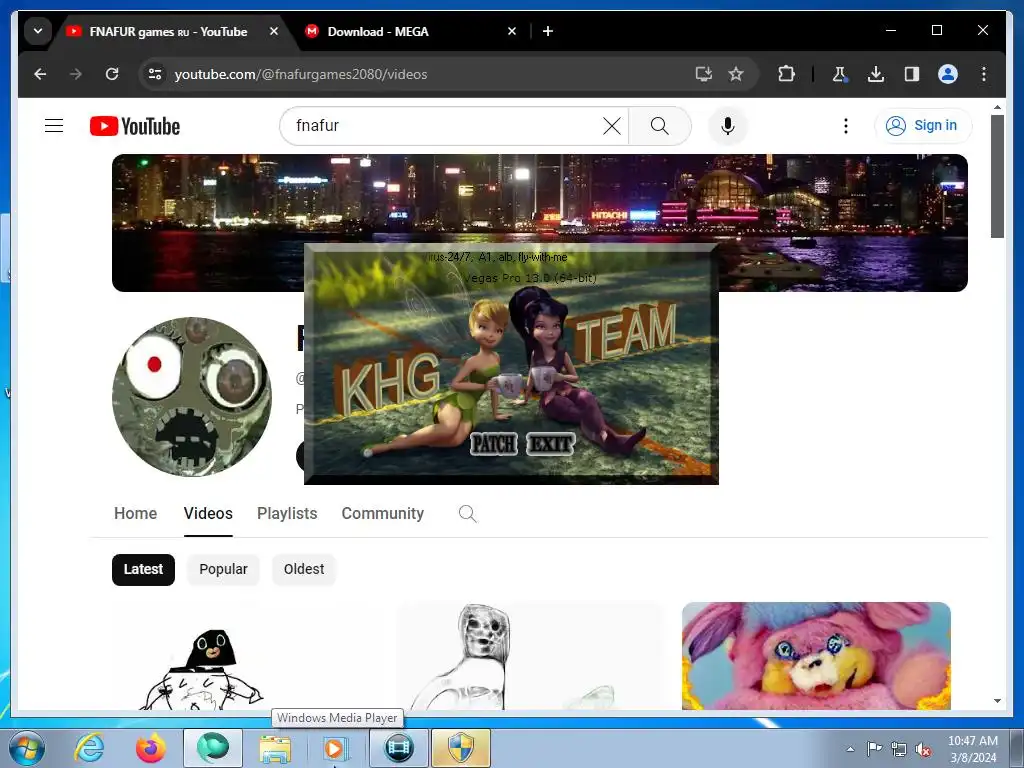Viewport: 1024px width, 768px height.
Task: Open the browser Downloads icon
Action: [876, 74]
